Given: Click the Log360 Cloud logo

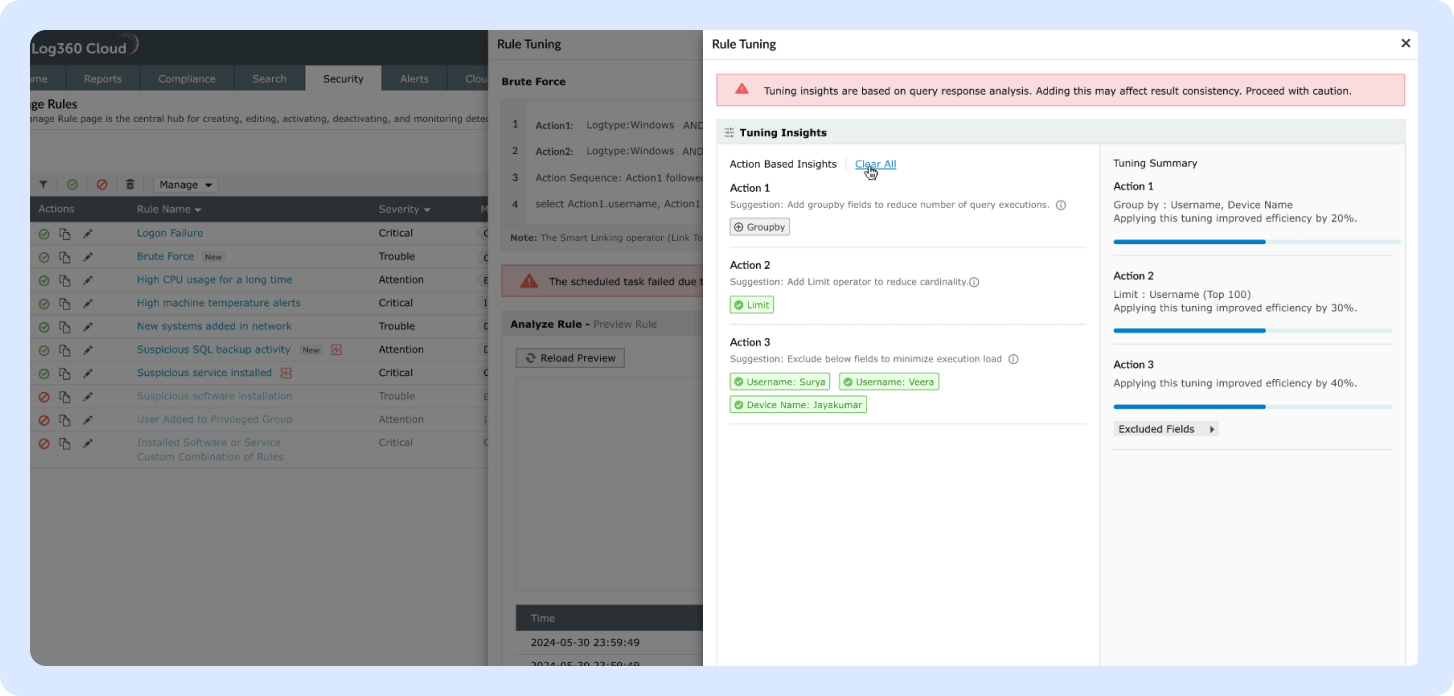Looking at the screenshot, I should (x=84, y=47).
